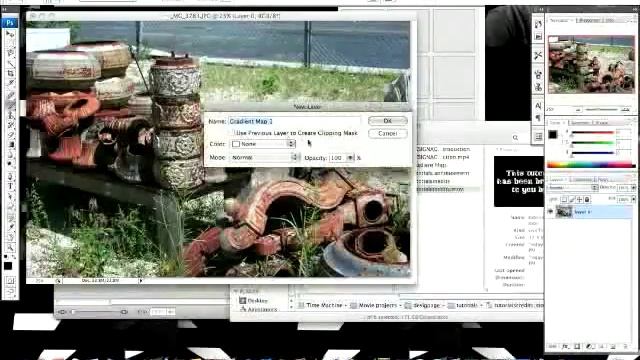640x360 pixels.
Task: Open Layers panel blend mode dropdown
Action: (x=573, y=188)
